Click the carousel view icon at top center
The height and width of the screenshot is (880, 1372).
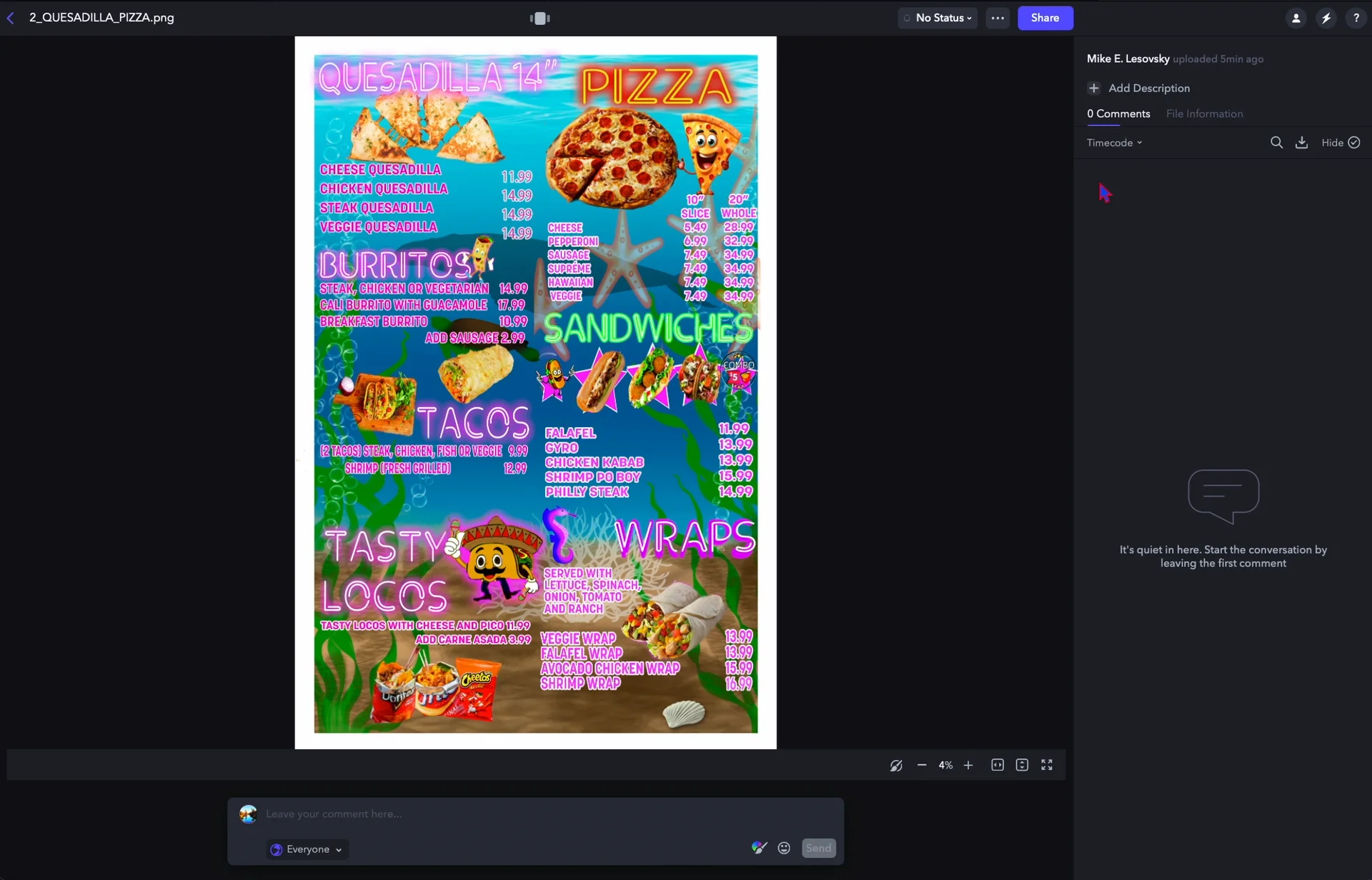tap(540, 19)
